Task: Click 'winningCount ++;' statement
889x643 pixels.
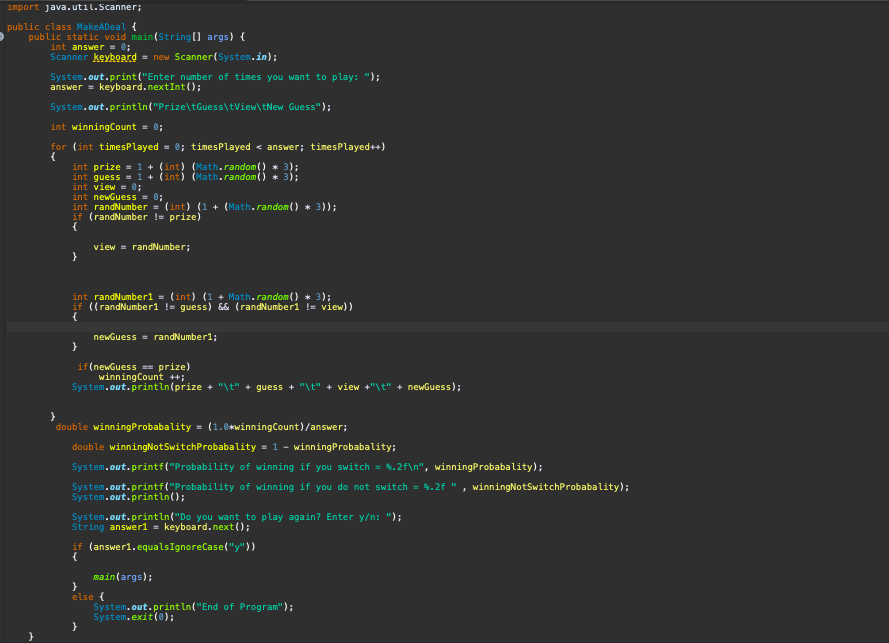Action: [x=142, y=377]
